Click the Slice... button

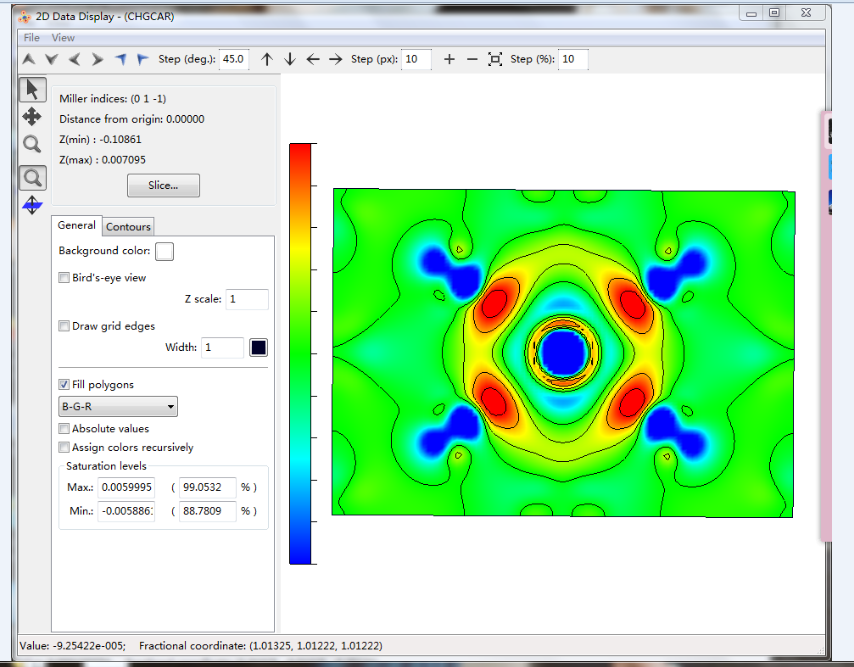163,186
